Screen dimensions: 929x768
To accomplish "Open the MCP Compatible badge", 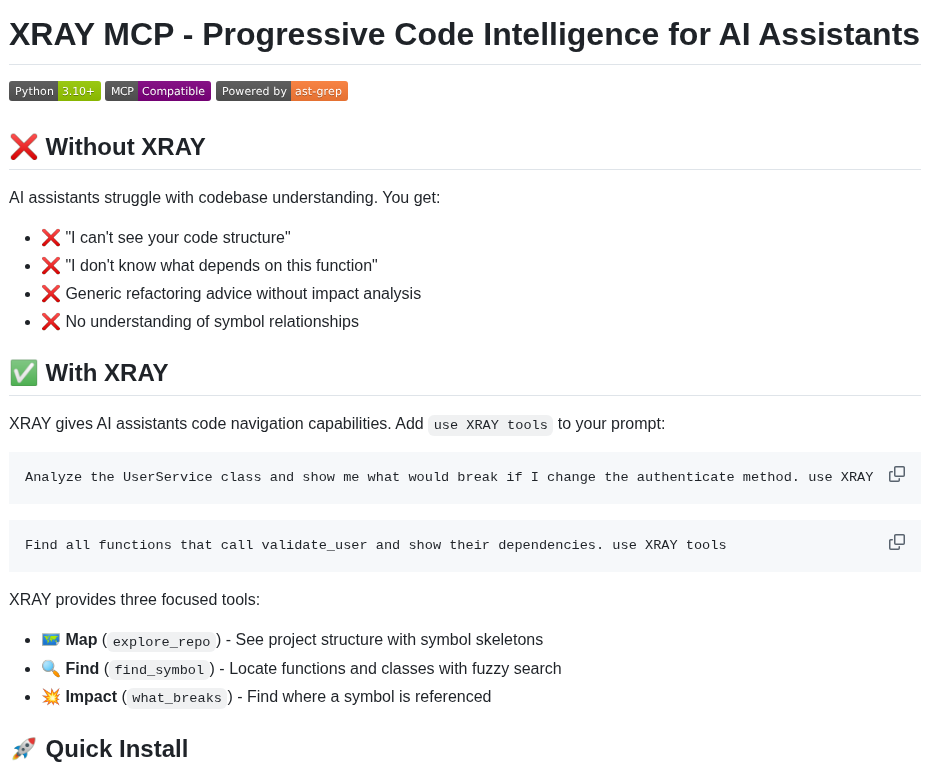I will click(x=158, y=91).
